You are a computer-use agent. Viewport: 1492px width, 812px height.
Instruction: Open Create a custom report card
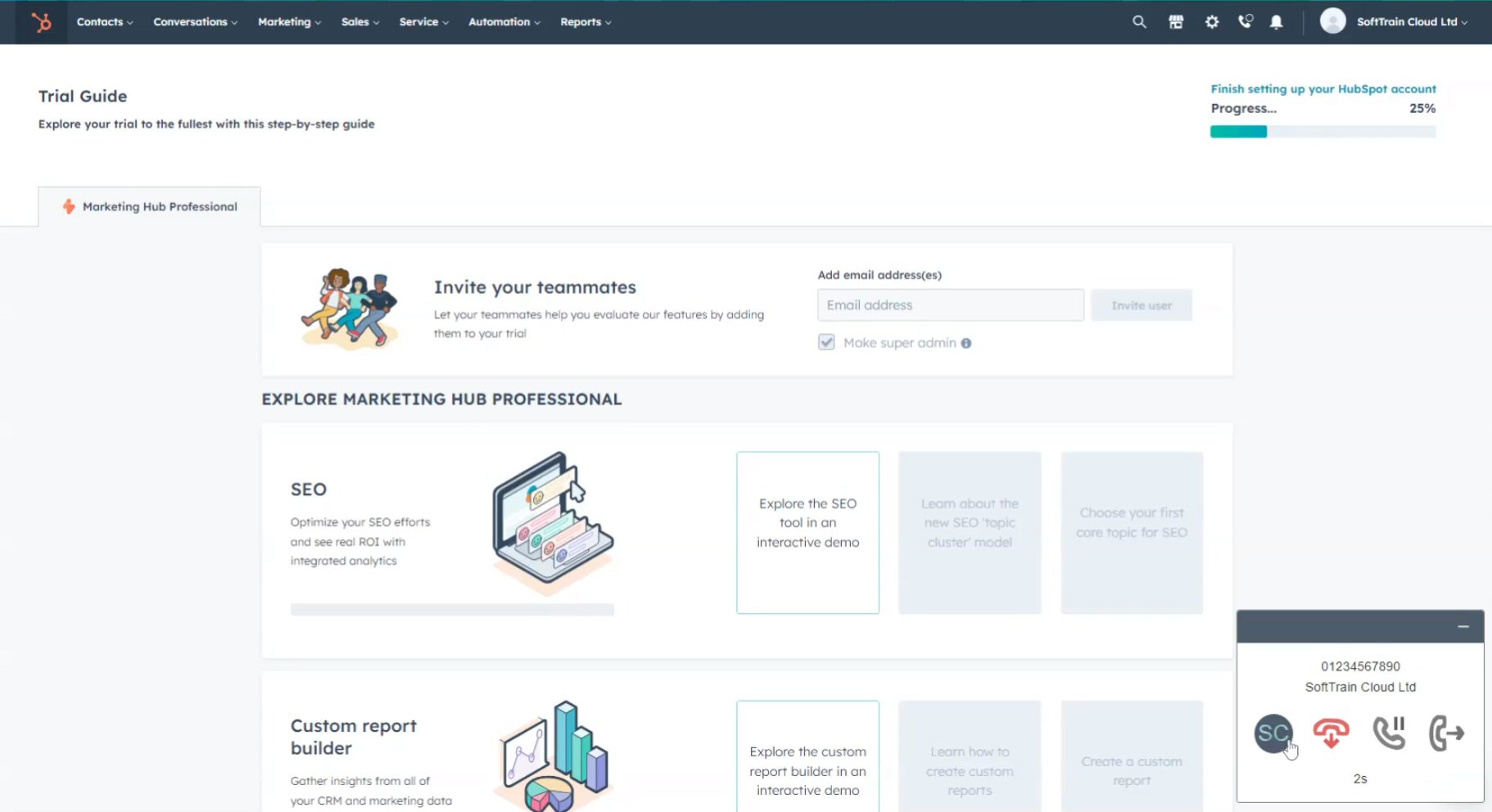click(x=1132, y=756)
